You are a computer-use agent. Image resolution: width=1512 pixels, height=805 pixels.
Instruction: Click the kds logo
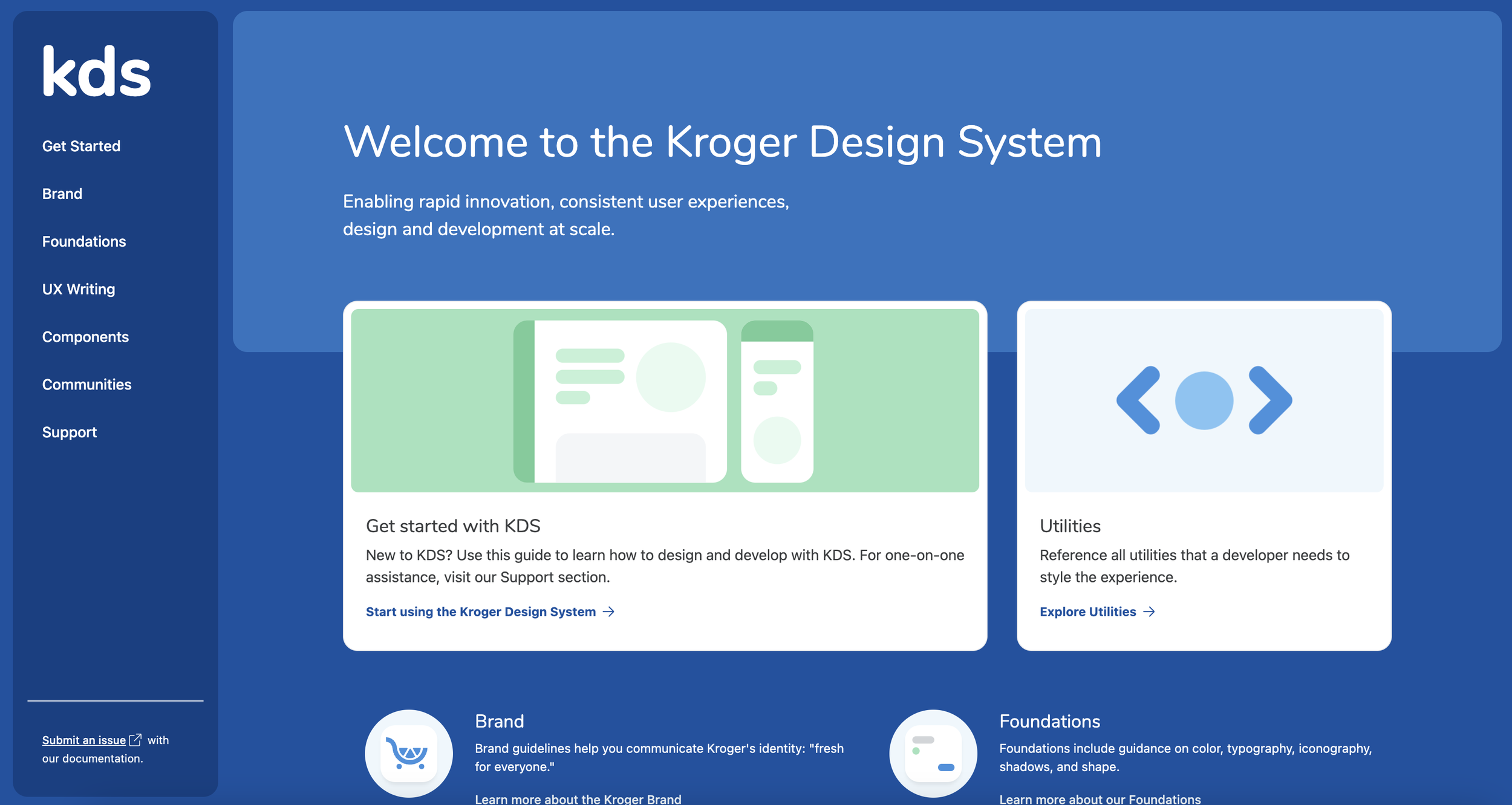(96, 71)
